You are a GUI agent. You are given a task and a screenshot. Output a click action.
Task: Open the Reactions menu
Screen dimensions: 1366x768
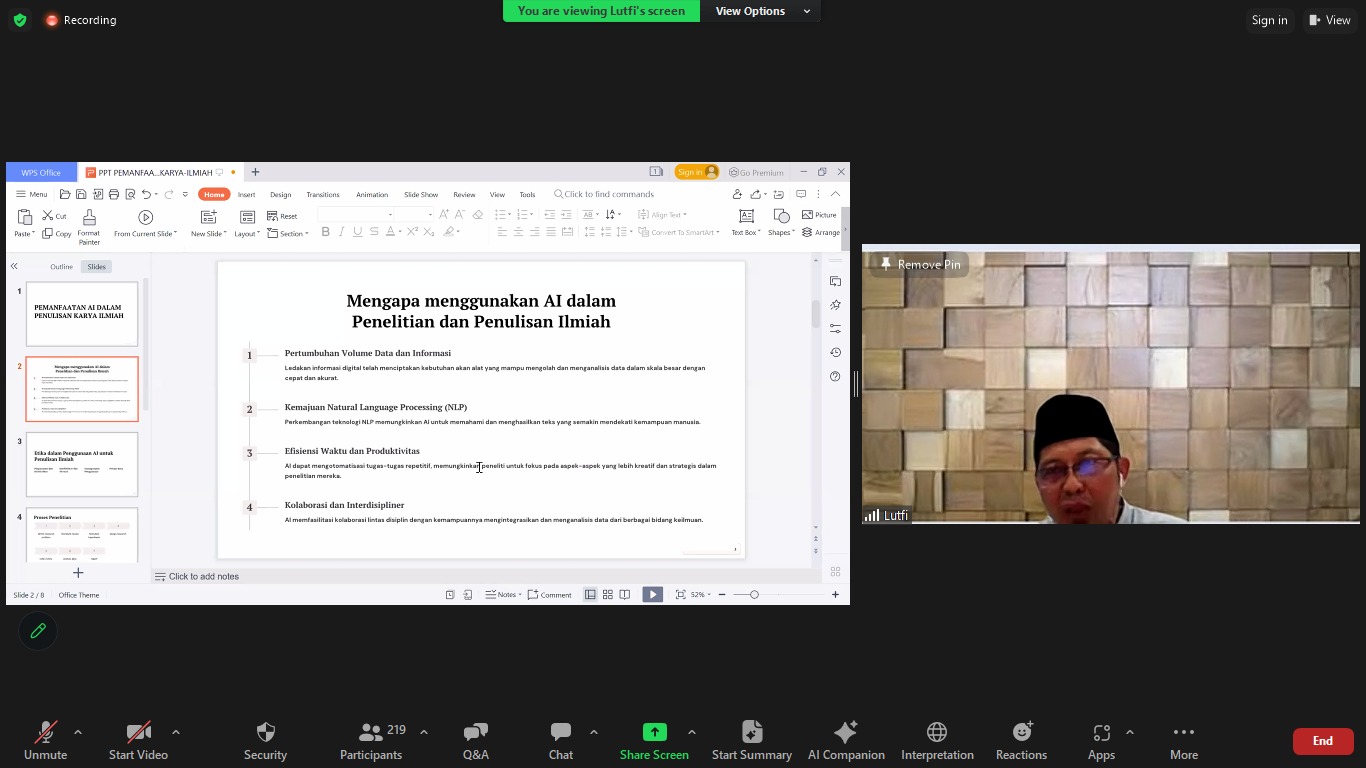point(1021,740)
